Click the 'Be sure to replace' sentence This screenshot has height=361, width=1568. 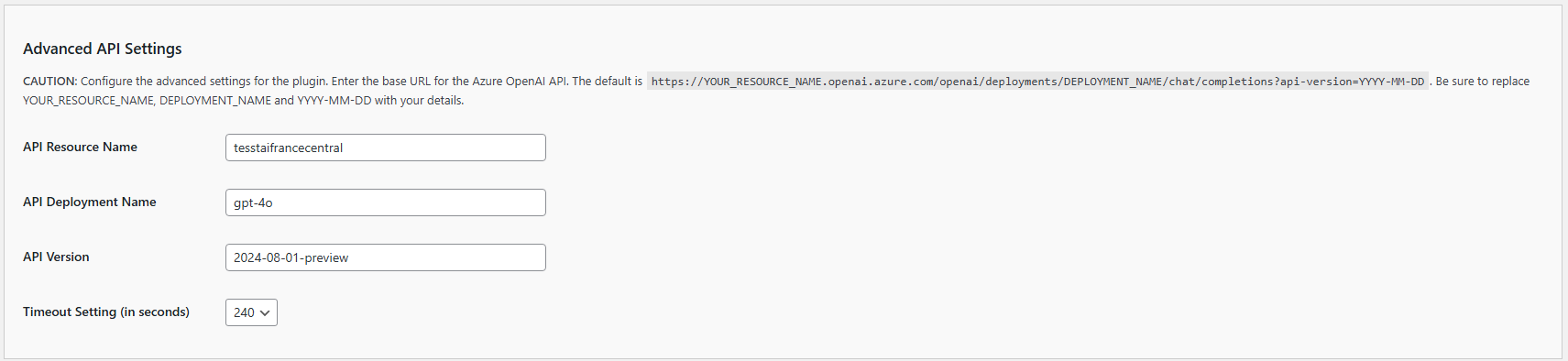(1482, 82)
